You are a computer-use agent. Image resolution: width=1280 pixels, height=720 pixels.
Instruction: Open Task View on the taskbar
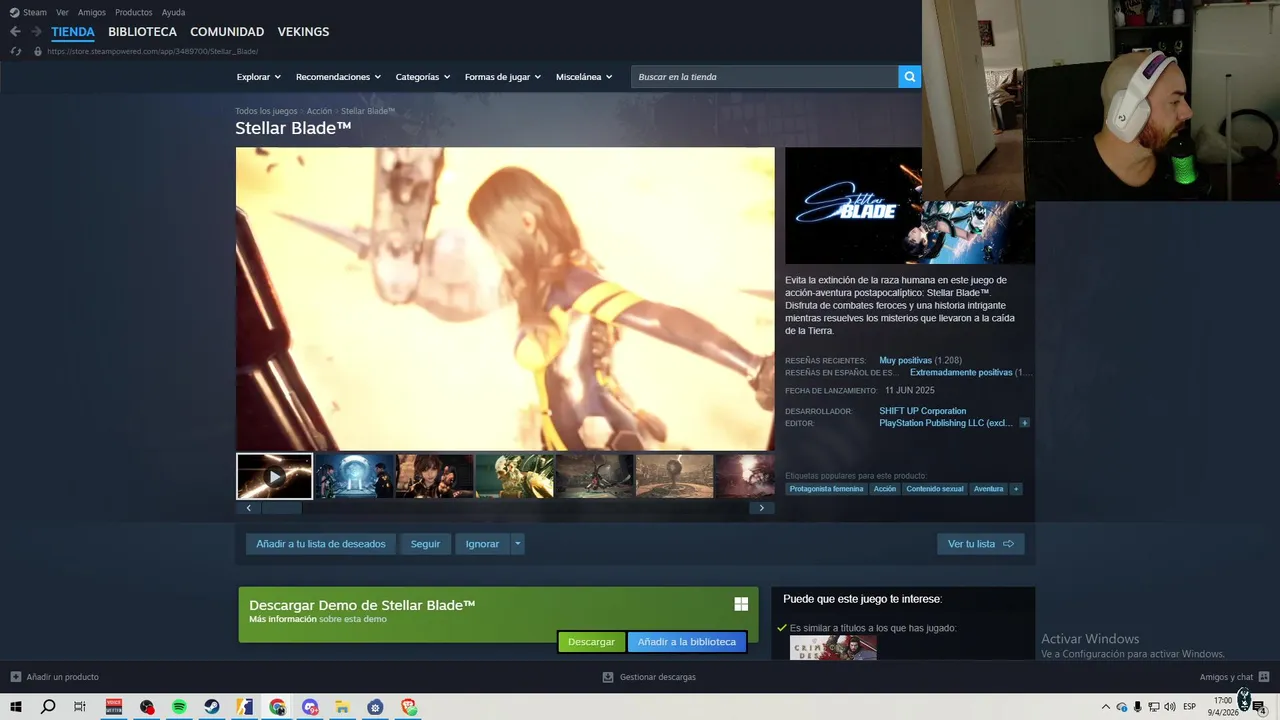coord(80,707)
